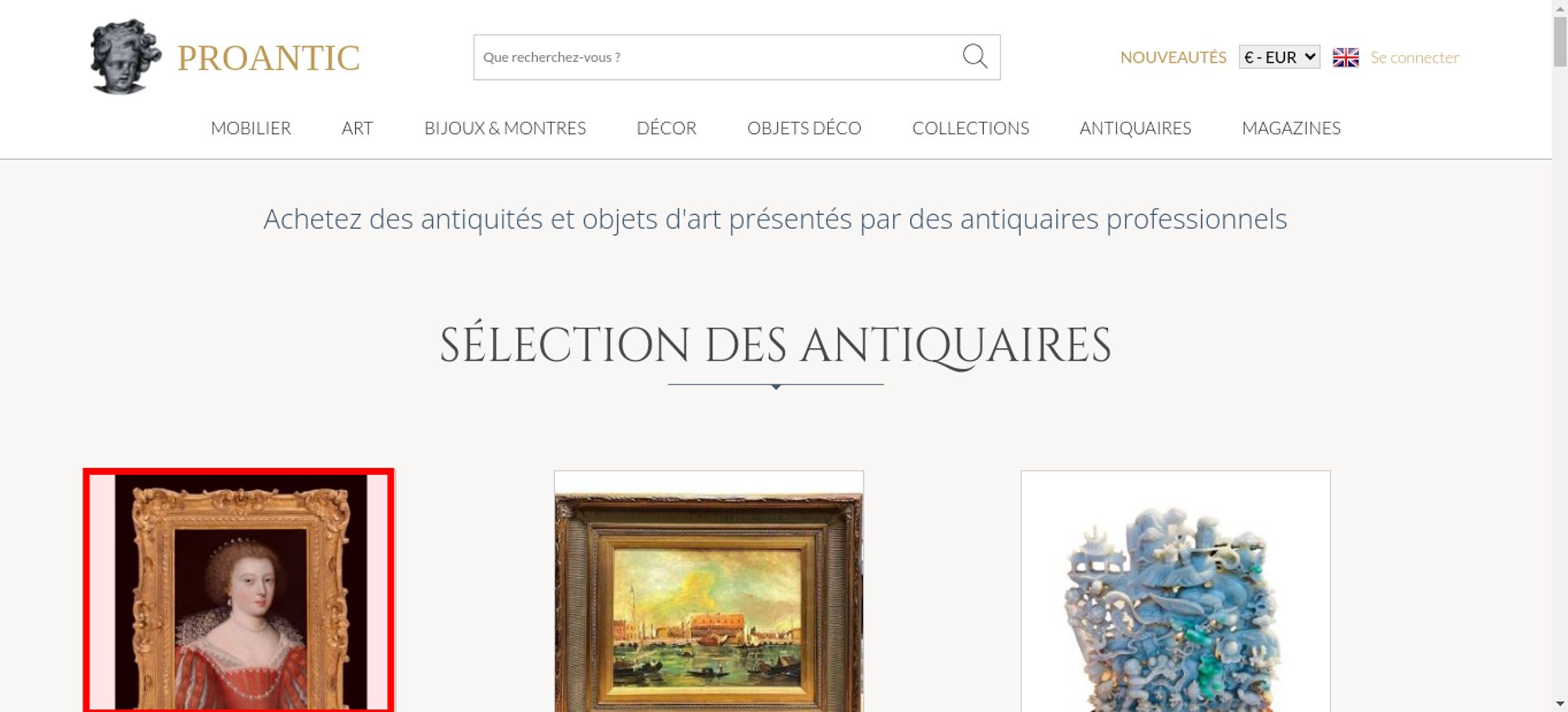Screen dimensions: 1568x712
Task: Click the Nouveautés link
Action: point(1173,57)
